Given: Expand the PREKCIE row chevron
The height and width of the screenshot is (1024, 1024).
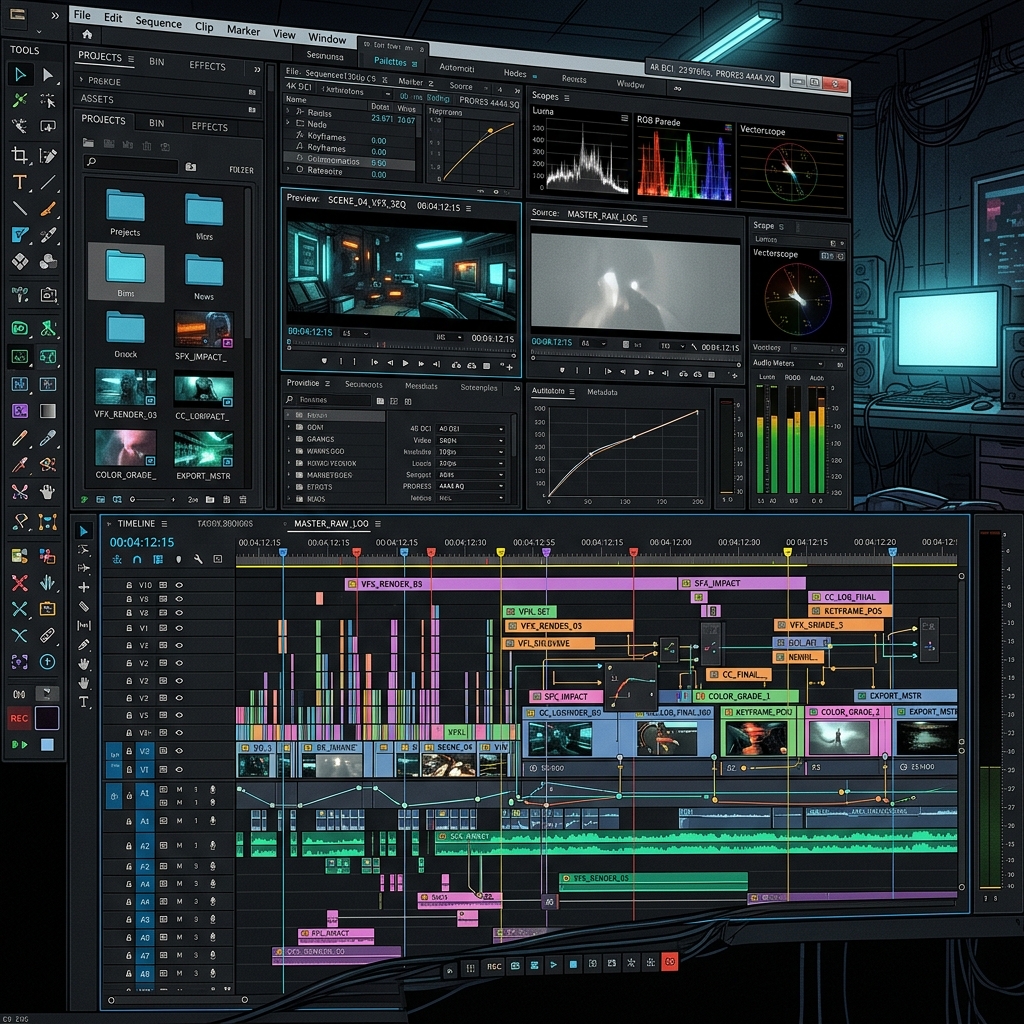Looking at the screenshot, I should (82, 80).
